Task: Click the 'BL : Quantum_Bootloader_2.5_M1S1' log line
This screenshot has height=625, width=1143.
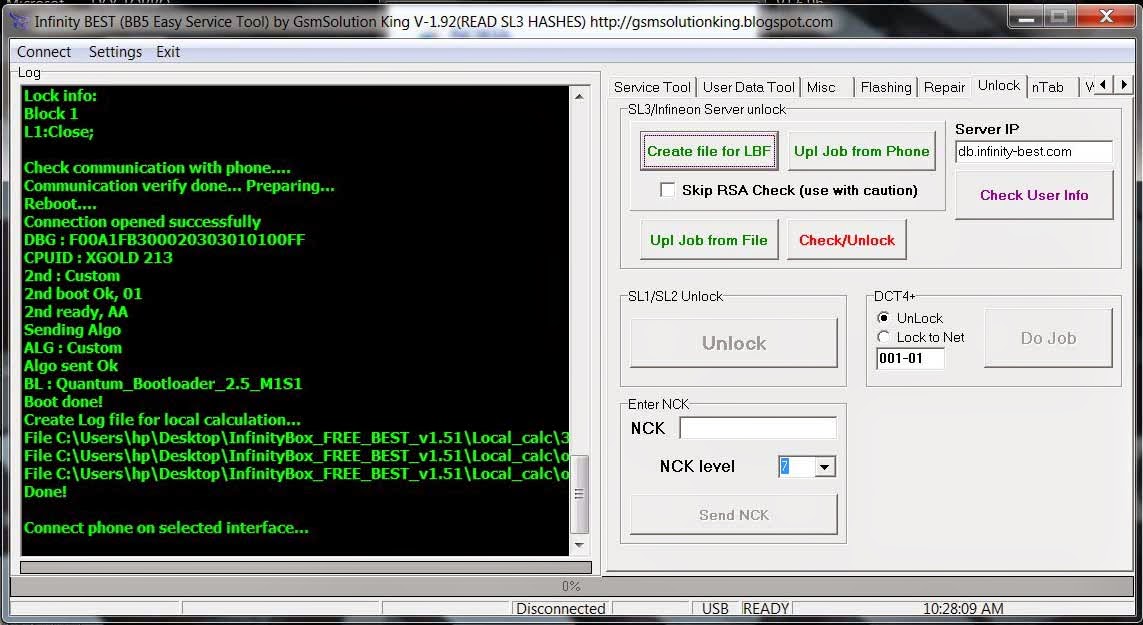Action: [x=163, y=384]
